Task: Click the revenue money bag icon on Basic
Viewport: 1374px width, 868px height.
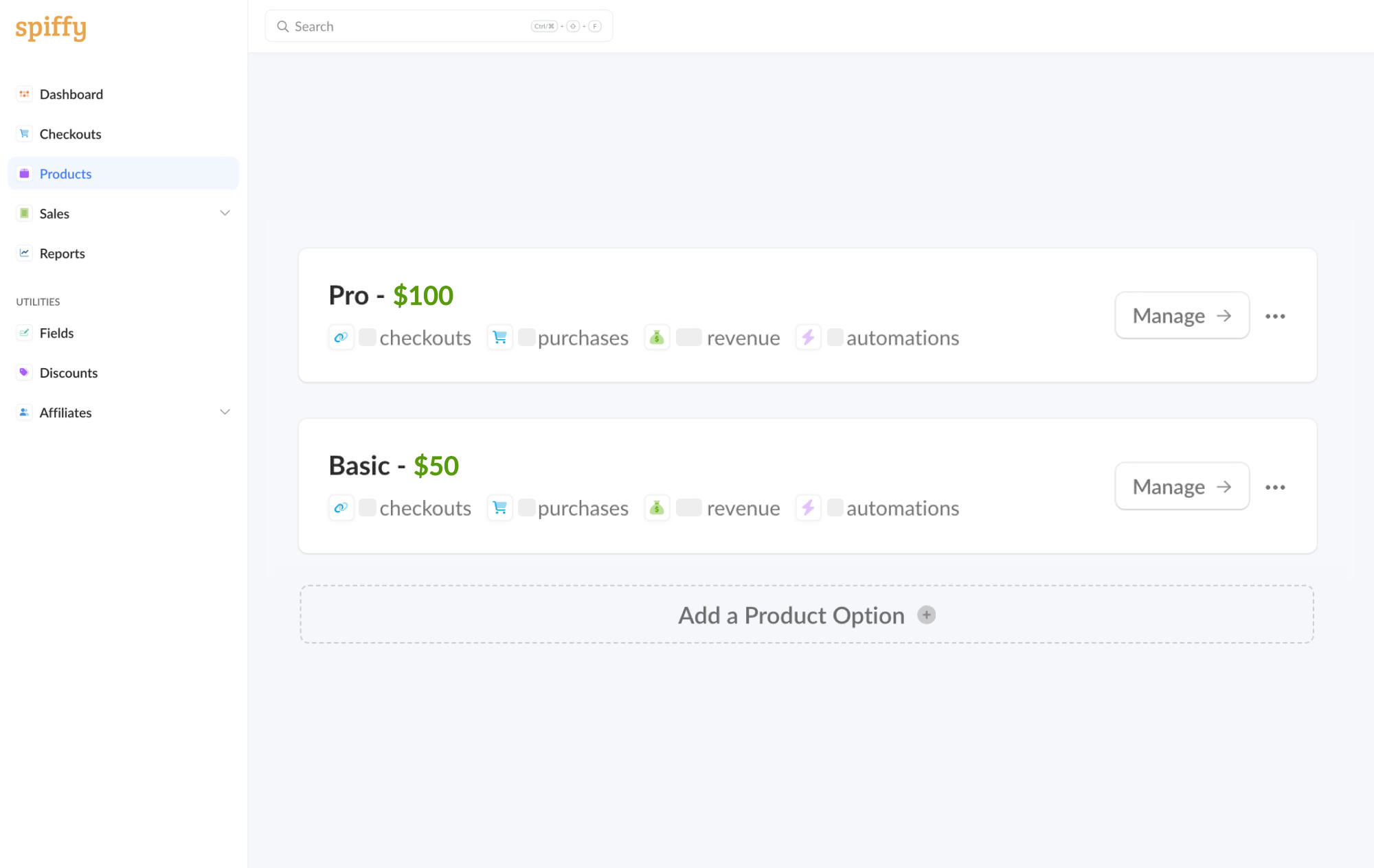Action: click(657, 507)
